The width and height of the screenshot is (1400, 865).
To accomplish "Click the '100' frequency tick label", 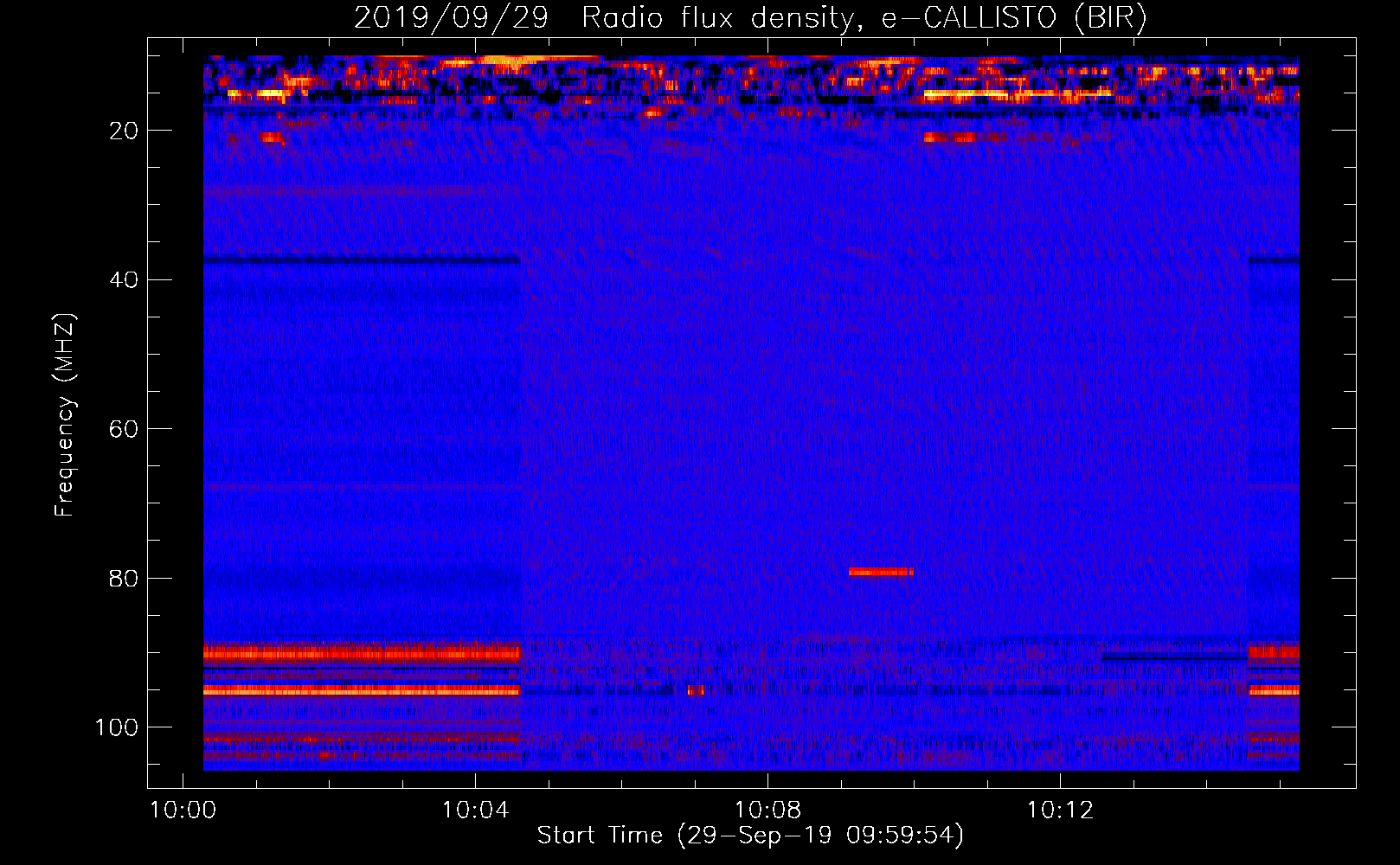I will click(x=117, y=727).
